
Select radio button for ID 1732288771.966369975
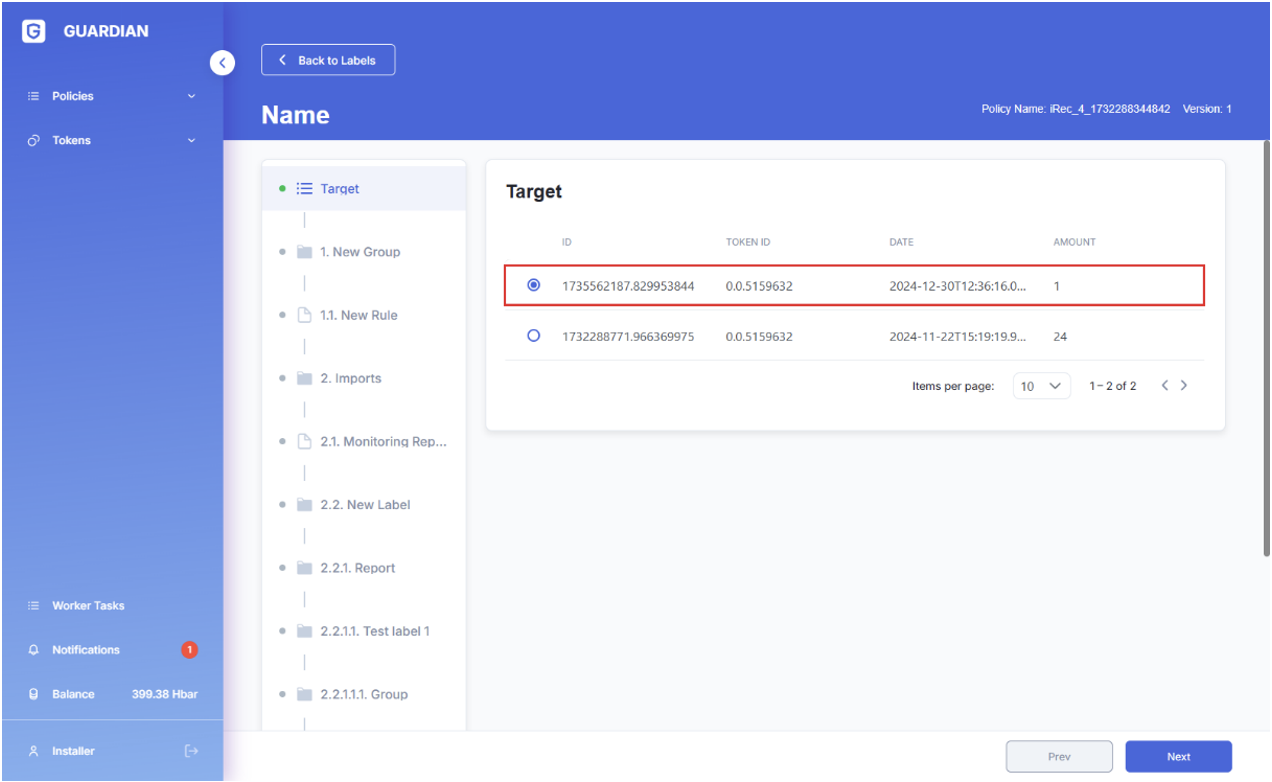[x=533, y=336]
